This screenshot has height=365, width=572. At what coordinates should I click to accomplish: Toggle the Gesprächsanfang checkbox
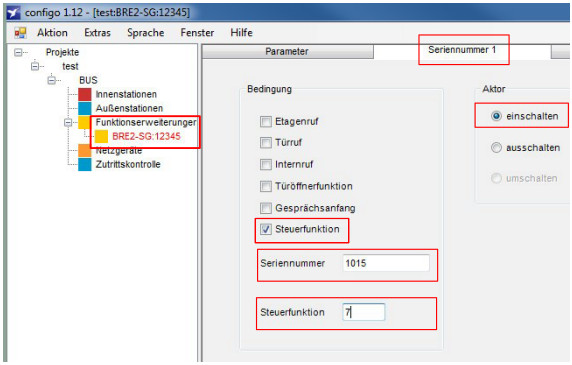(266, 208)
